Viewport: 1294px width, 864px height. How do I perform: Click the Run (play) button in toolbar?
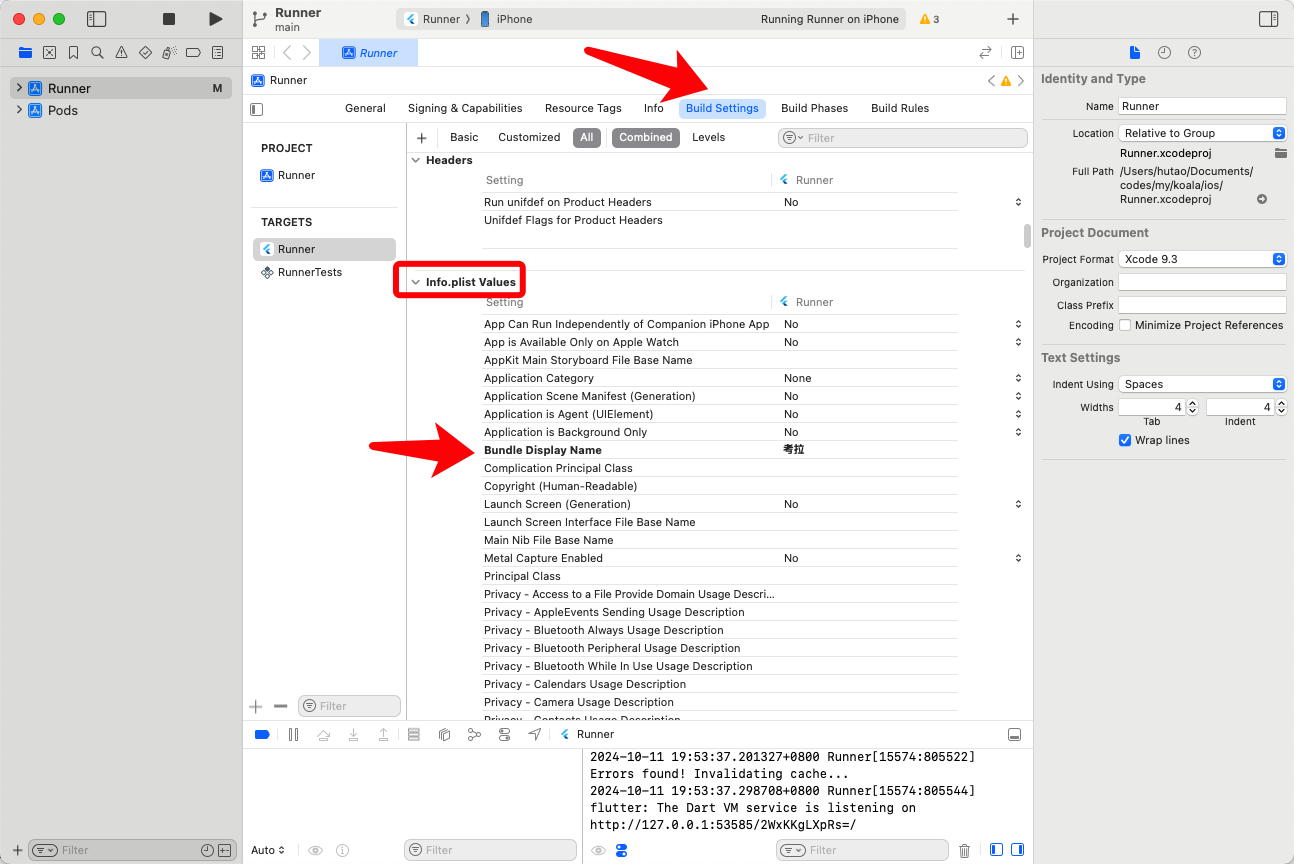(215, 19)
